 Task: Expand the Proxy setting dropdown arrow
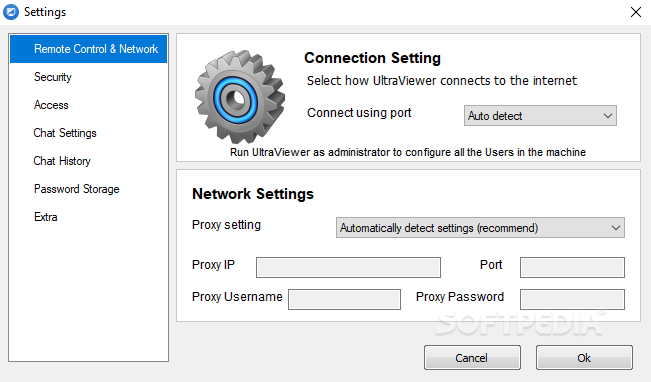pyautogui.click(x=616, y=228)
